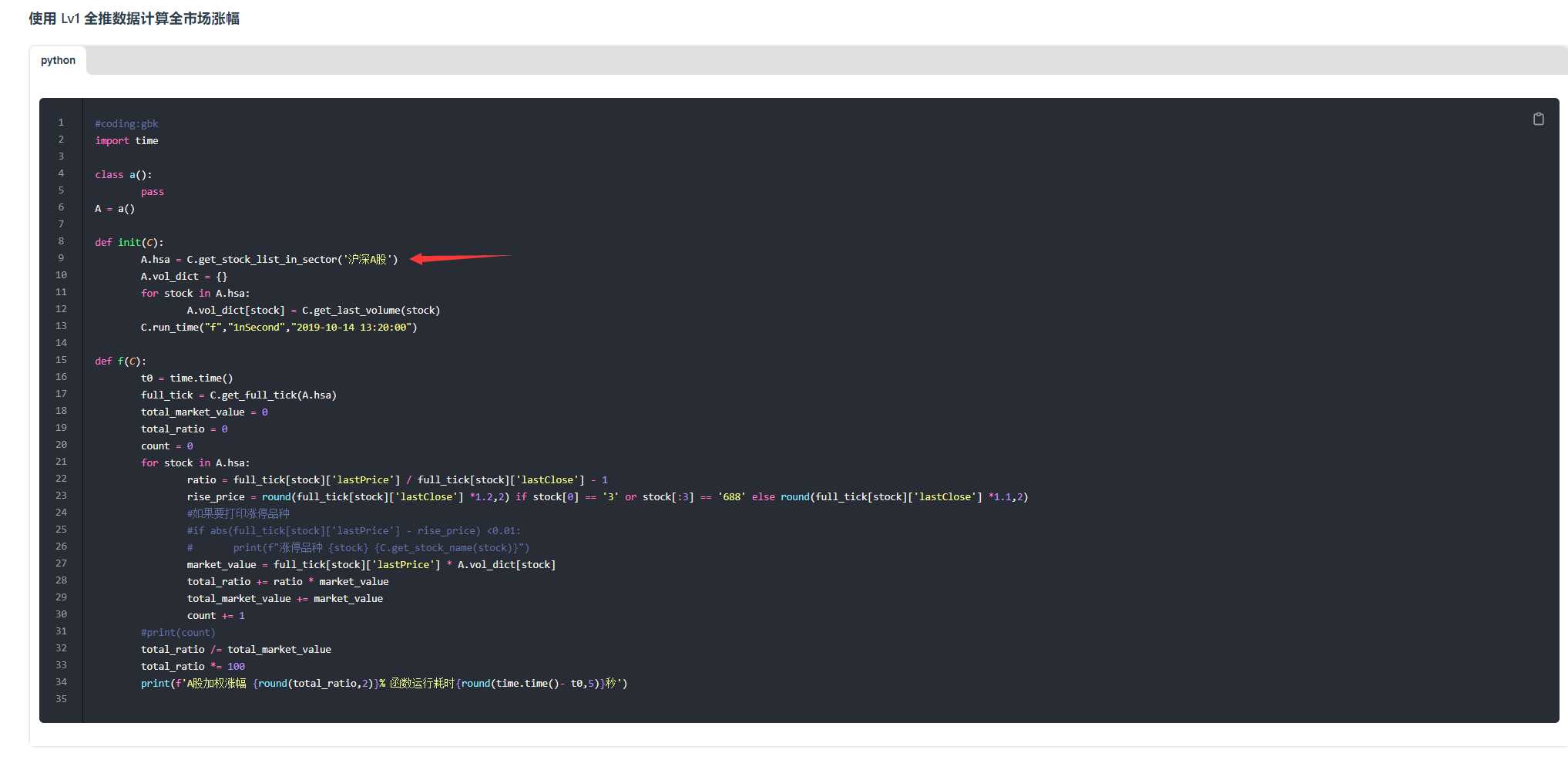Click the 'def f(C):' line
This screenshot has width=1568, height=760.
(120, 361)
